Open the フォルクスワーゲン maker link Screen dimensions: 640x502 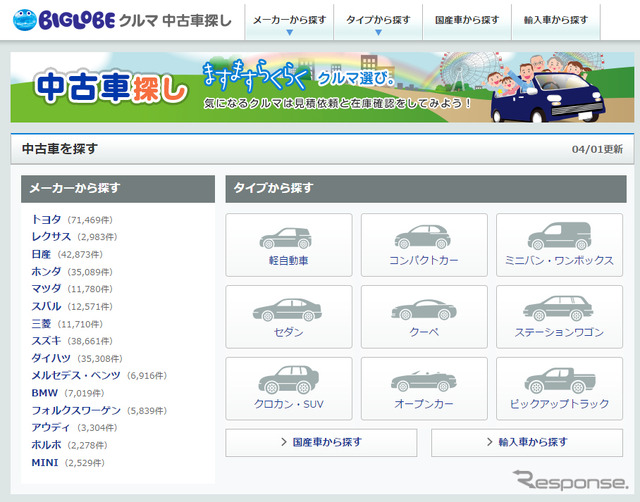coord(76,410)
